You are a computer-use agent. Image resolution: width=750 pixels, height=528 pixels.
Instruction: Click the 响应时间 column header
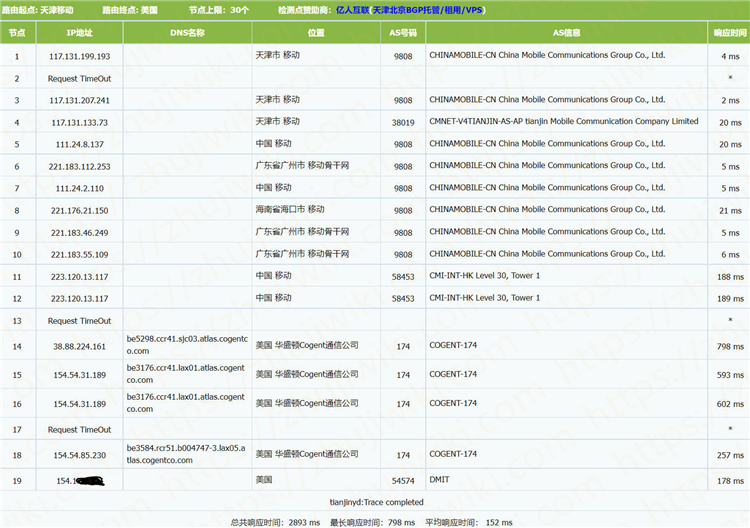(x=730, y=33)
